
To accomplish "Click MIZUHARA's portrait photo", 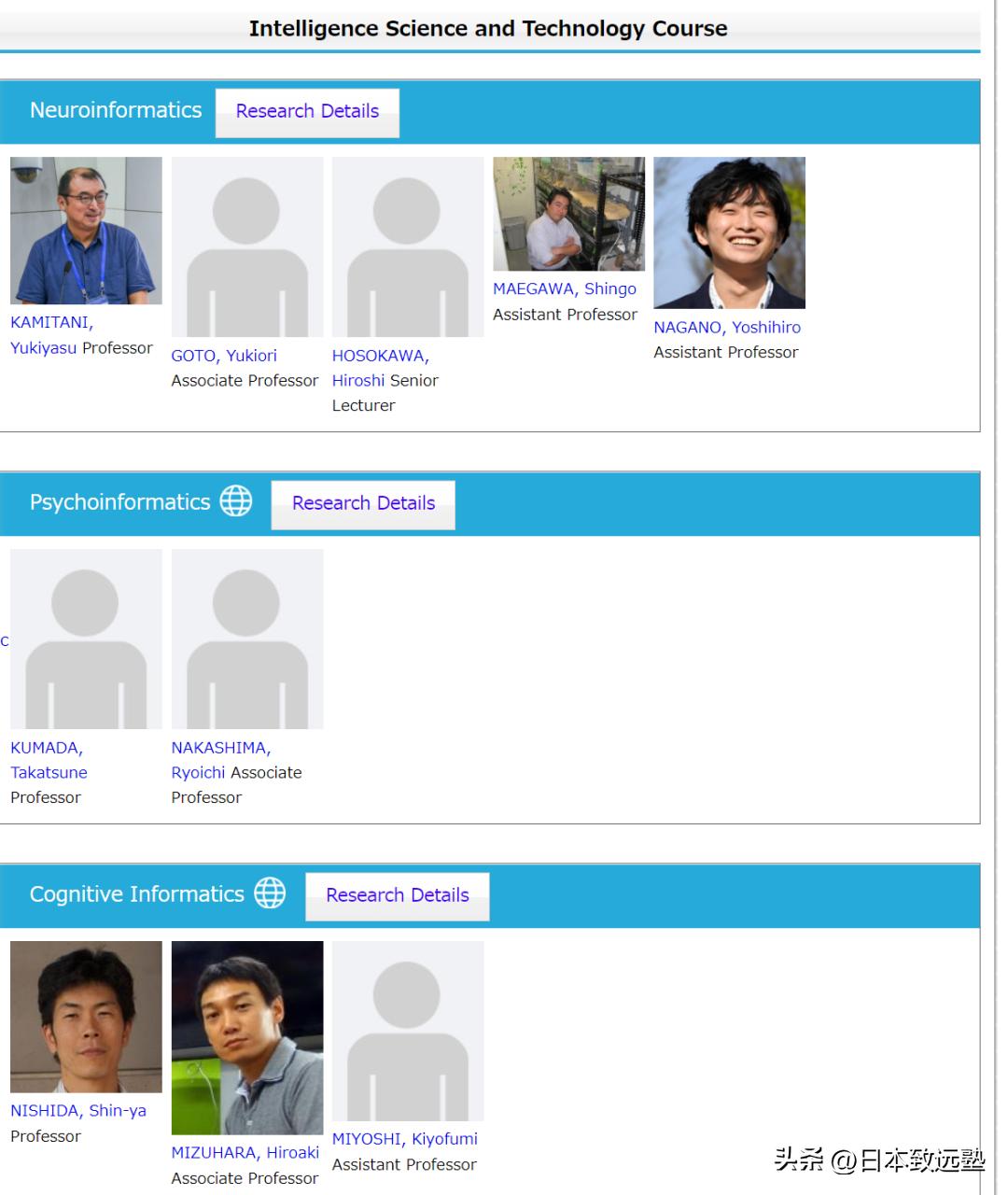I will click(x=247, y=1036).
